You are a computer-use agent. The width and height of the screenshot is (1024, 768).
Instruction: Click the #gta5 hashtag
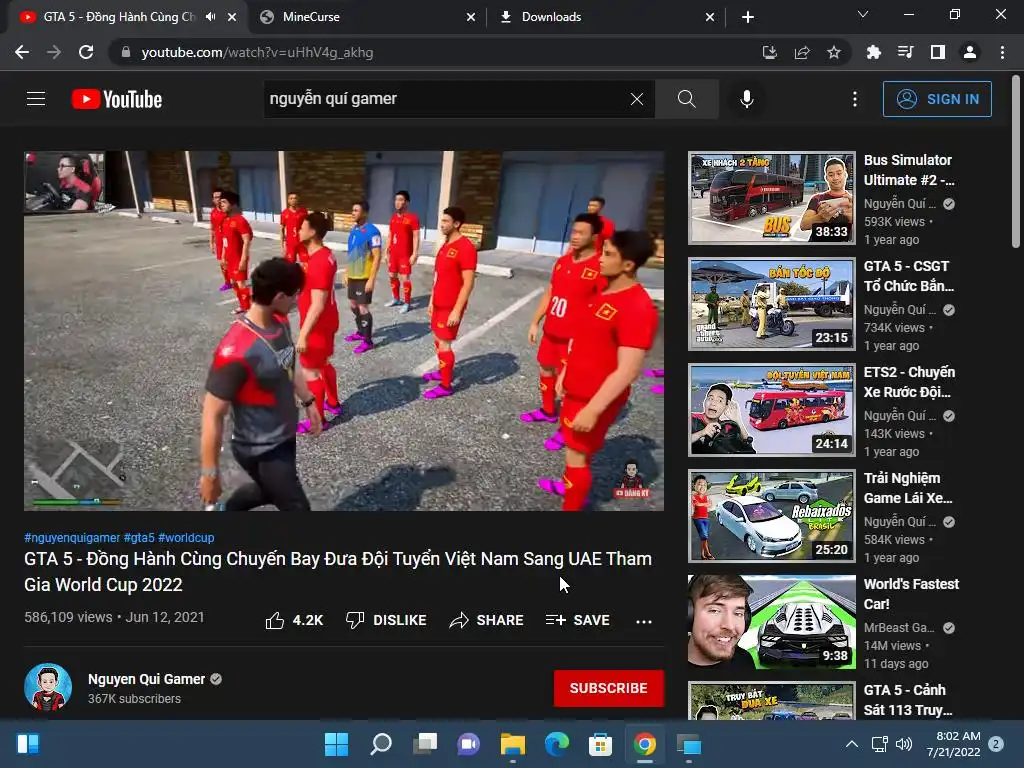point(139,537)
